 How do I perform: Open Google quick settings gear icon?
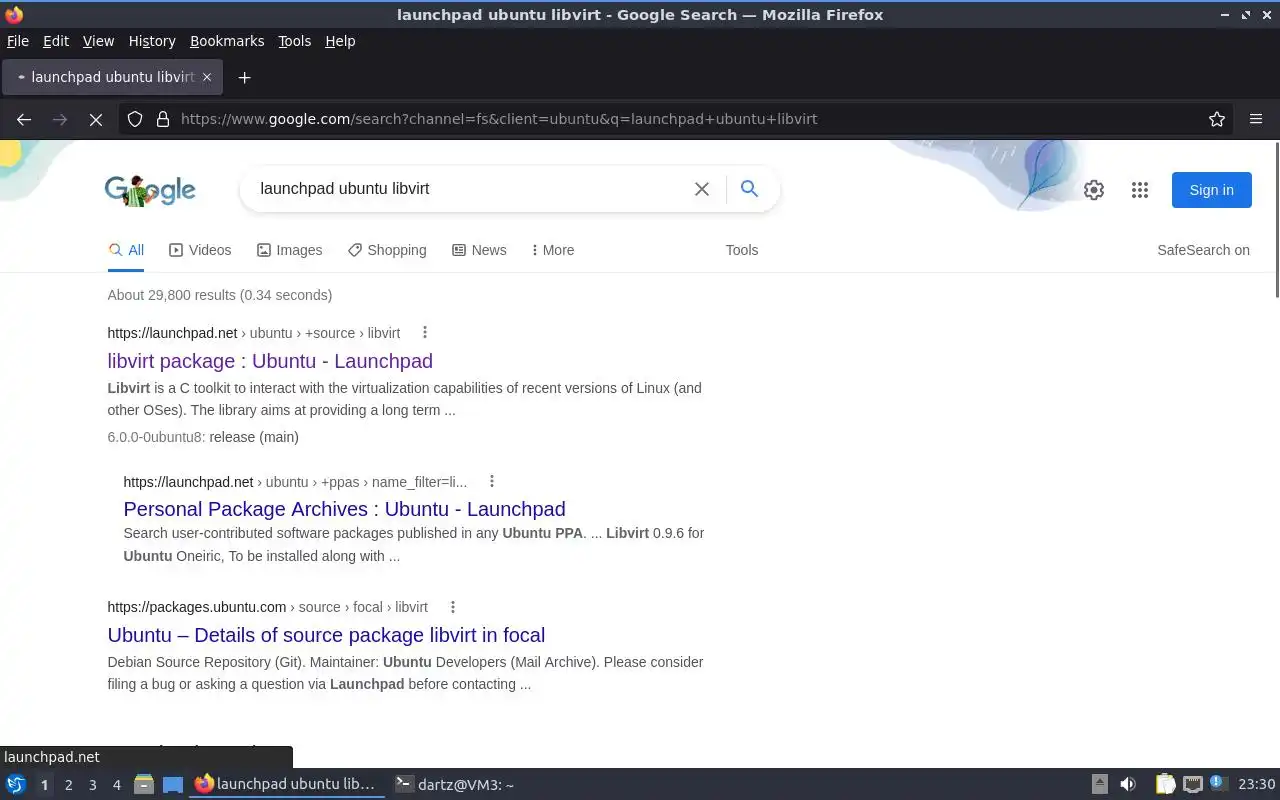(x=1094, y=190)
